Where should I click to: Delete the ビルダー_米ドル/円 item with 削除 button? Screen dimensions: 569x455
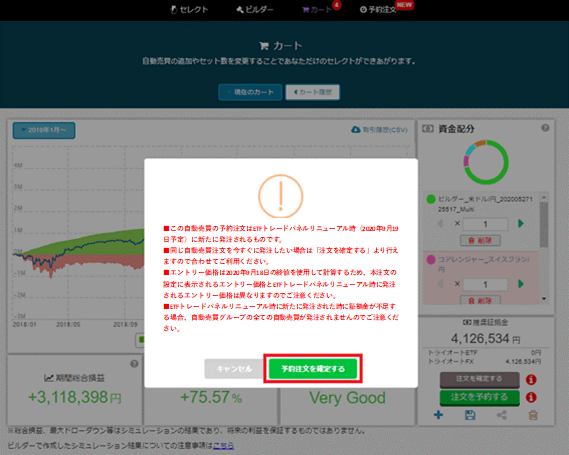480,240
